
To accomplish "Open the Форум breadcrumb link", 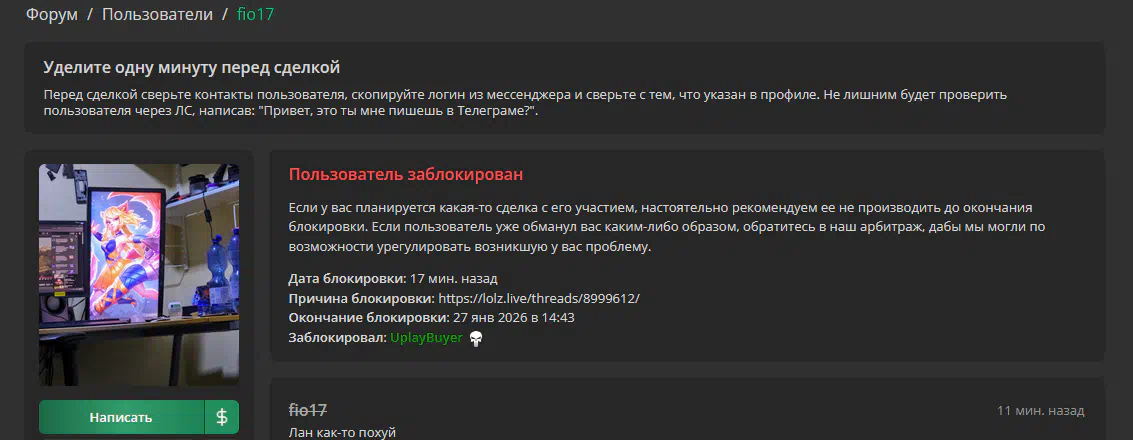I will point(51,14).
